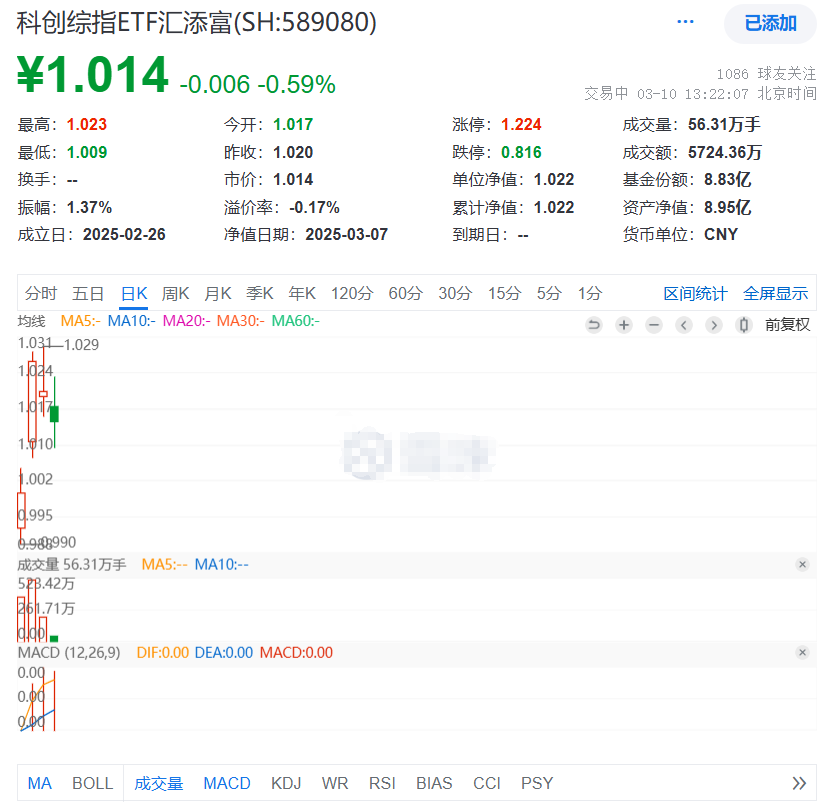Open the 前复权 adjustment dropdown
The width and height of the screenshot is (827, 810).
point(786,325)
